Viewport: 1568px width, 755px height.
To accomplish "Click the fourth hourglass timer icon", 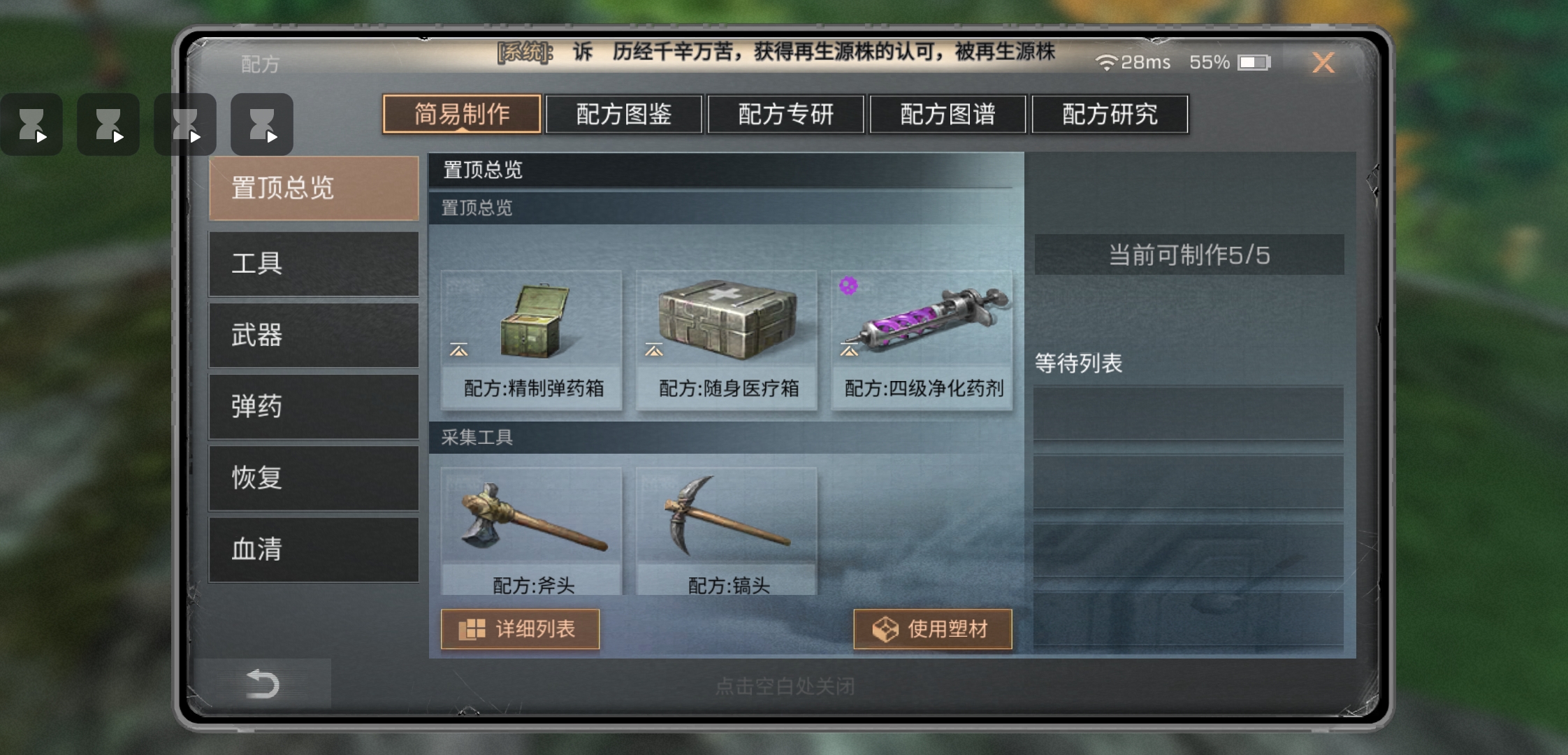I will (262, 124).
